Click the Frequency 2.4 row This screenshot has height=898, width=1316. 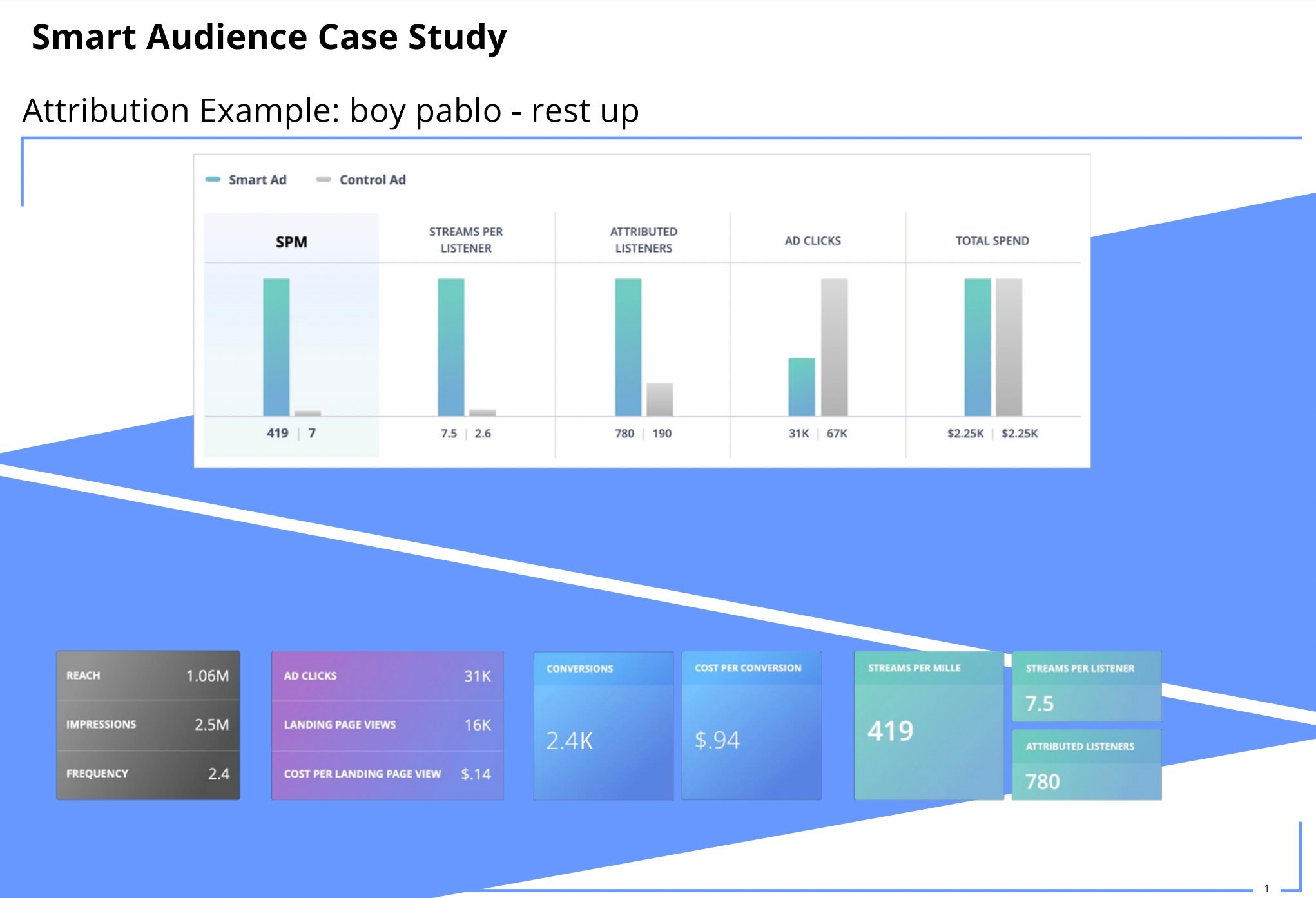point(148,773)
